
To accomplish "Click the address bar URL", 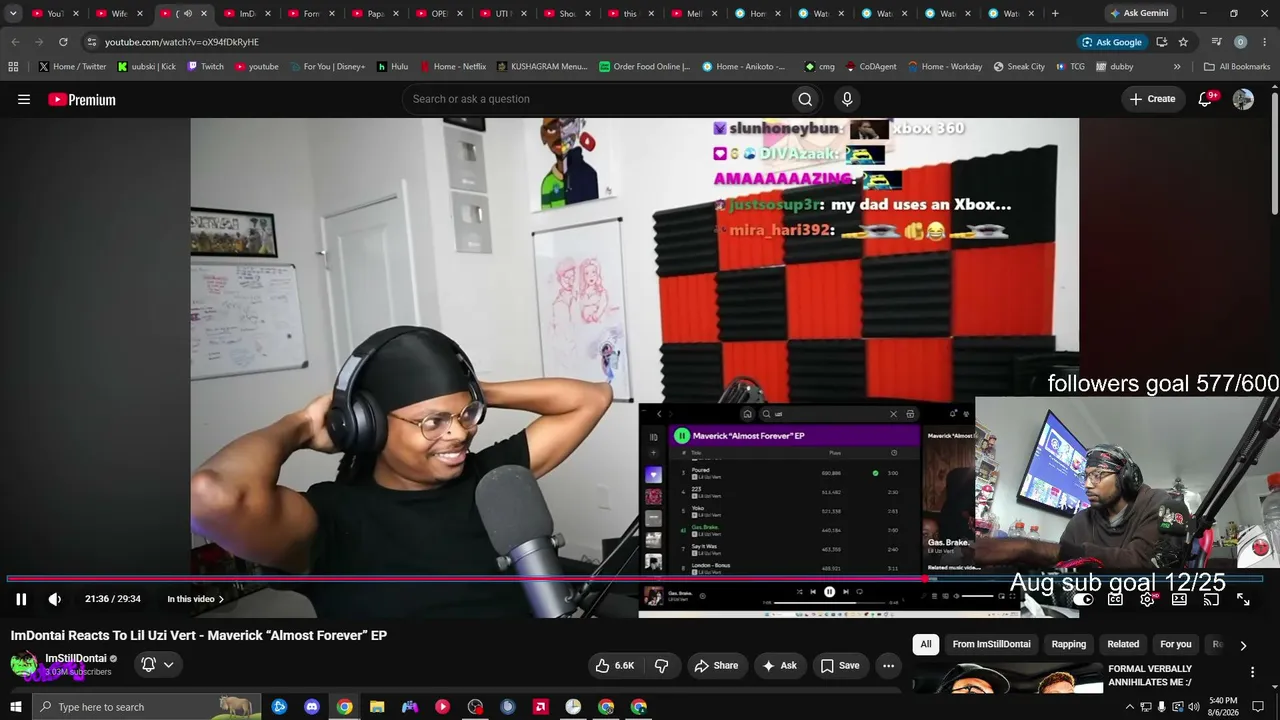I will (182, 42).
